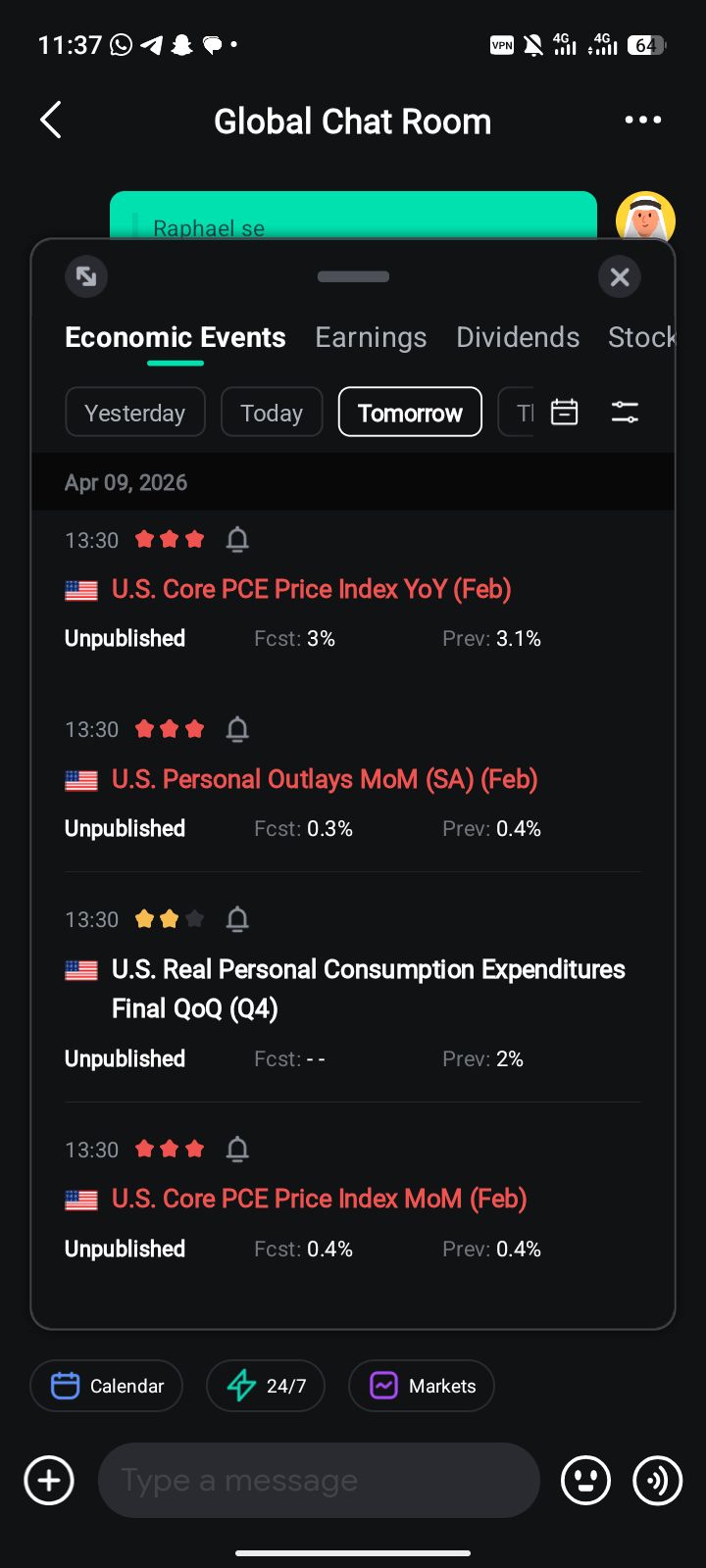The image size is (706, 1568).
Task: Open the filter sliders icon
Action: coord(625,413)
